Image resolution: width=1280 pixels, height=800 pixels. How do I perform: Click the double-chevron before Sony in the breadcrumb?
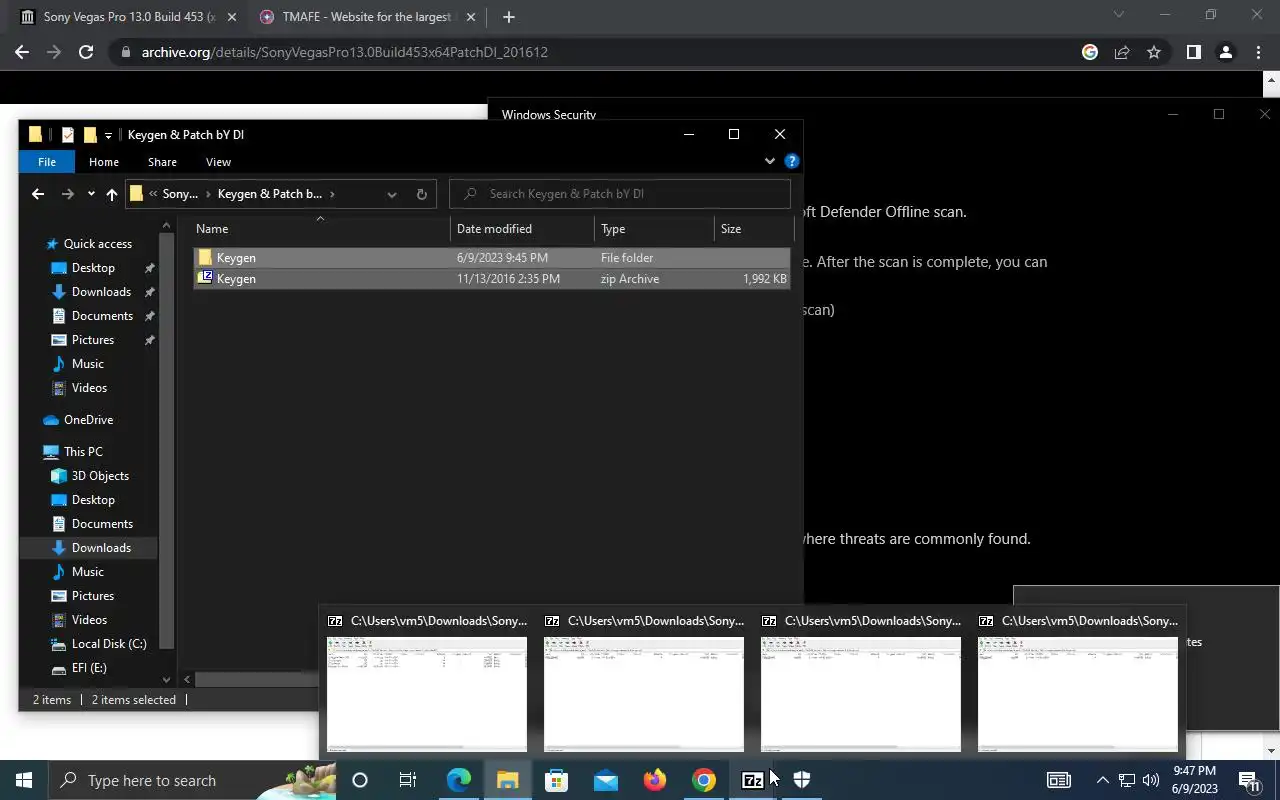coord(153,194)
